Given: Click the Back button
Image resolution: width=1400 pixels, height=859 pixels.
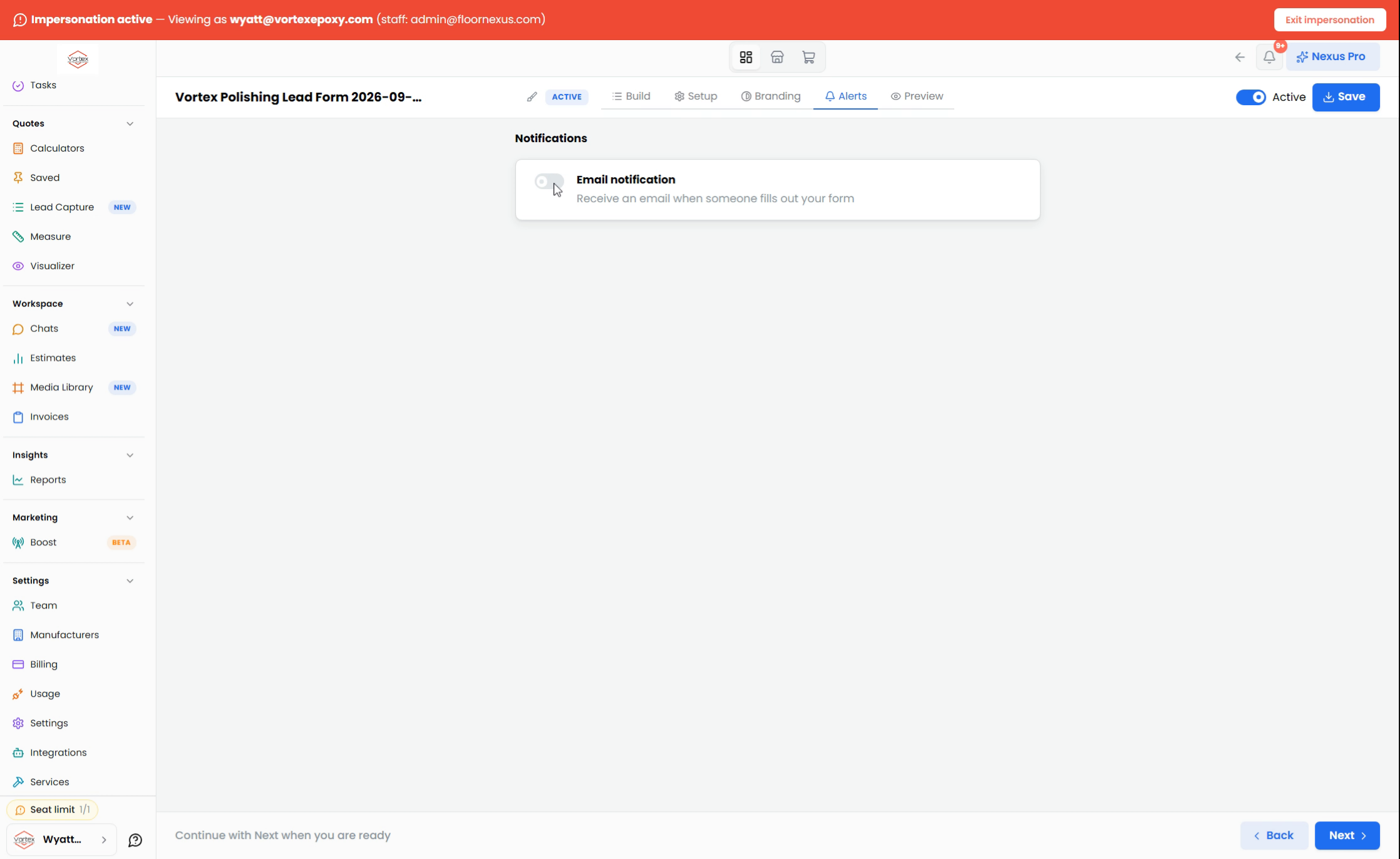Looking at the screenshot, I should pos(1274,835).
